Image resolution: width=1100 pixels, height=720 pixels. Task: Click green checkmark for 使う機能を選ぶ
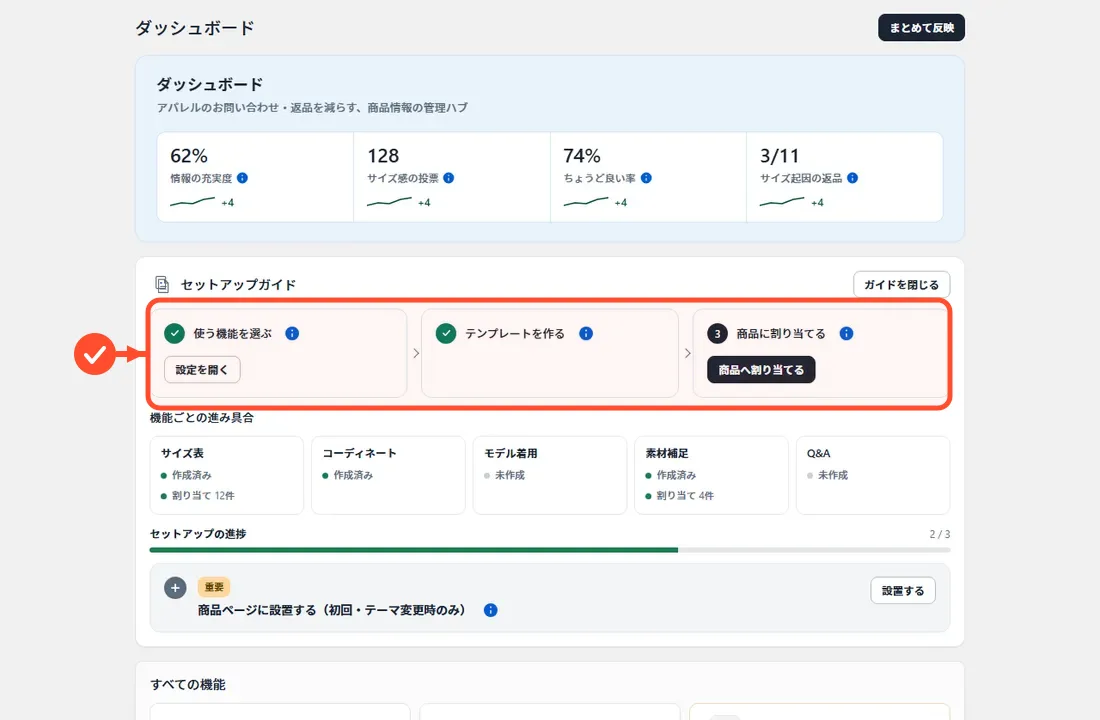(x=175, y=333)
